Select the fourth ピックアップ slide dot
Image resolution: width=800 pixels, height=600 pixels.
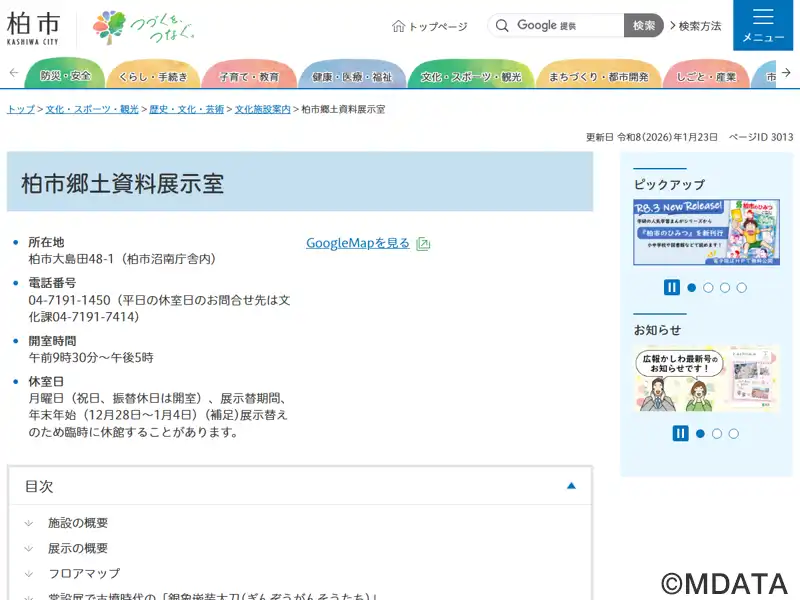pos(741,288)
